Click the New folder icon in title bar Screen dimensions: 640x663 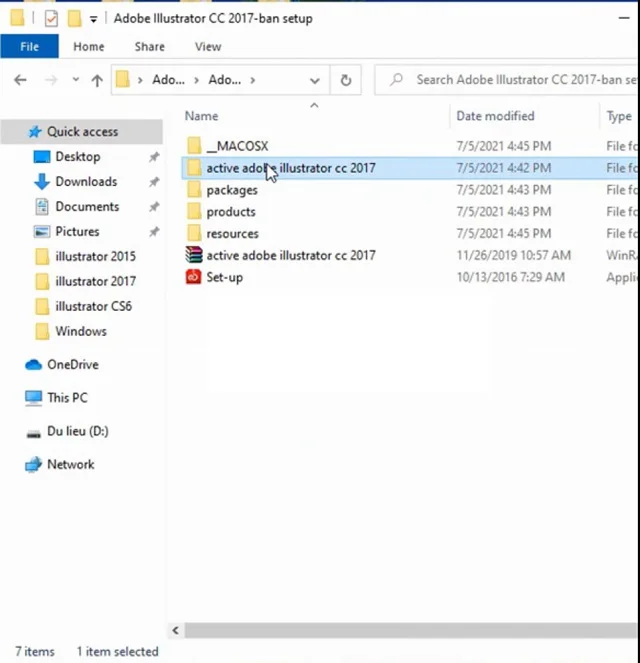[x=74, y=18]
